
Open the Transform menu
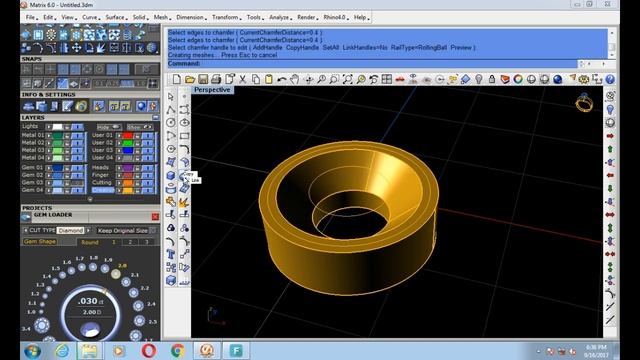click(x=226, y=18)
